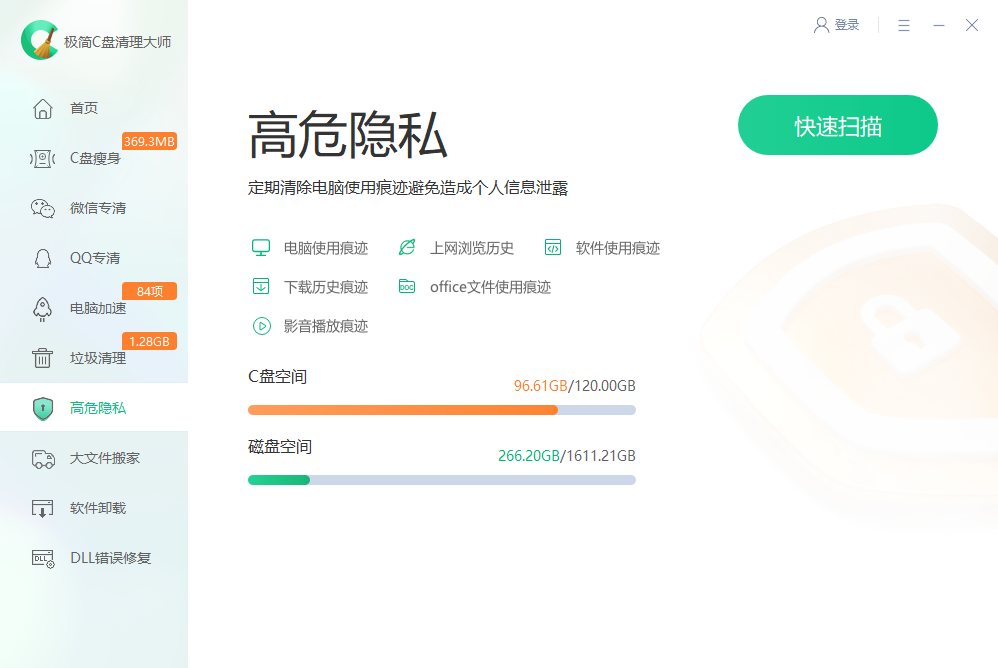Image resolution: width=998 pixels, height=668 pixels.
Task: Open the hamburger menu at top right
Action: pyautogui.click(x=904, y=25)
